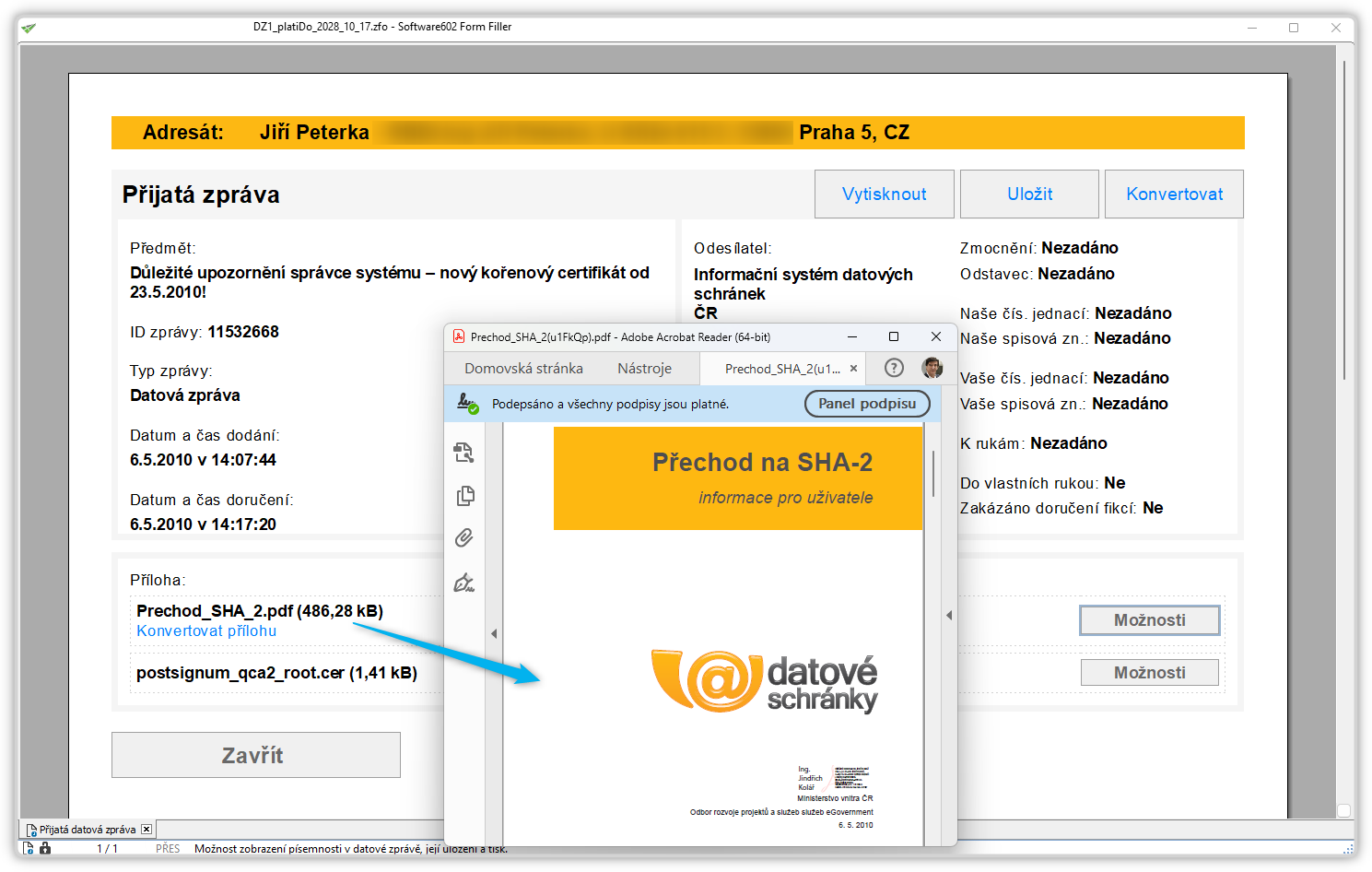The width and height of the screenshot is (1372, 872).
Task: Open the page thumbnails panel in Acrobat
Action: [465, 496]
